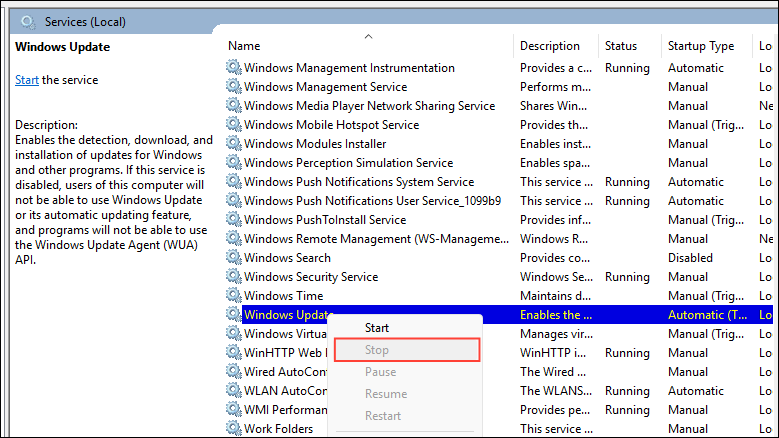The width and height of the screenshot is (779, 438).
Task: Select Windows Management Instrumentation service name
Action: pos(349,68)
